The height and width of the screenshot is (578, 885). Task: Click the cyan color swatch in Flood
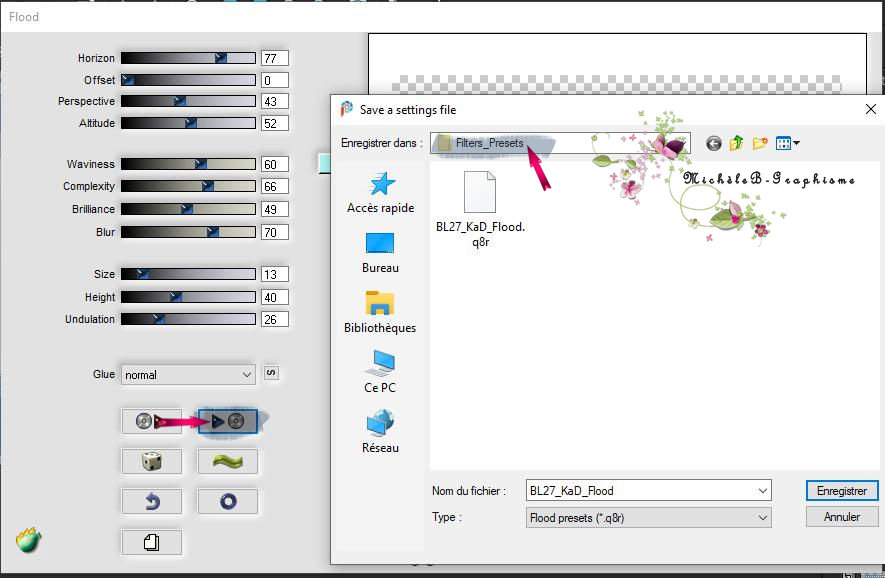[325, 163]
